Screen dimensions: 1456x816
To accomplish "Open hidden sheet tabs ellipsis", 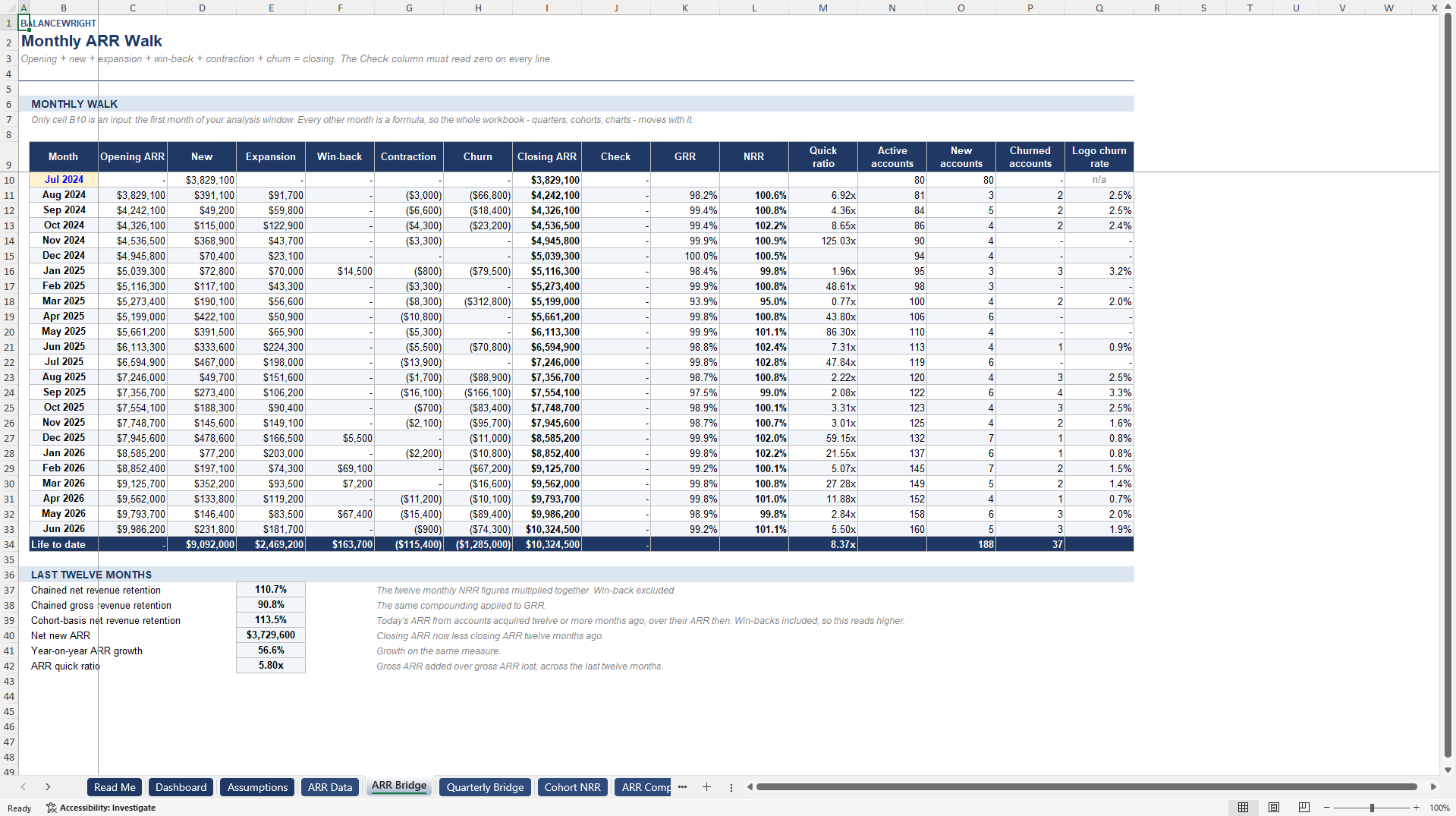I will tap(682, 787).
